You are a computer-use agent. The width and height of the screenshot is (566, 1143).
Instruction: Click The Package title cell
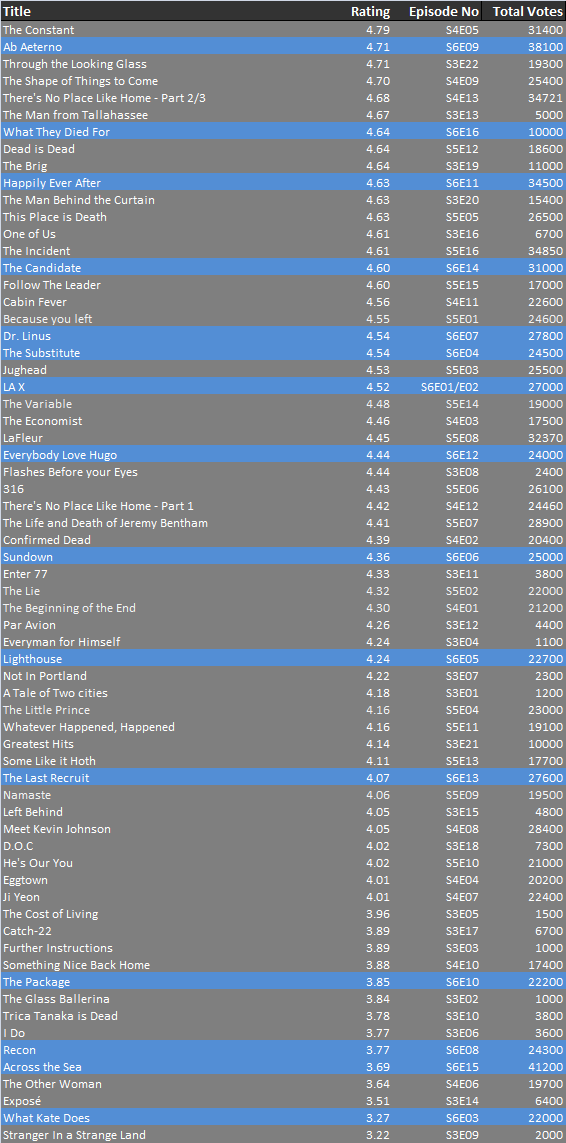pyautogui.click(x=36, y=982)
